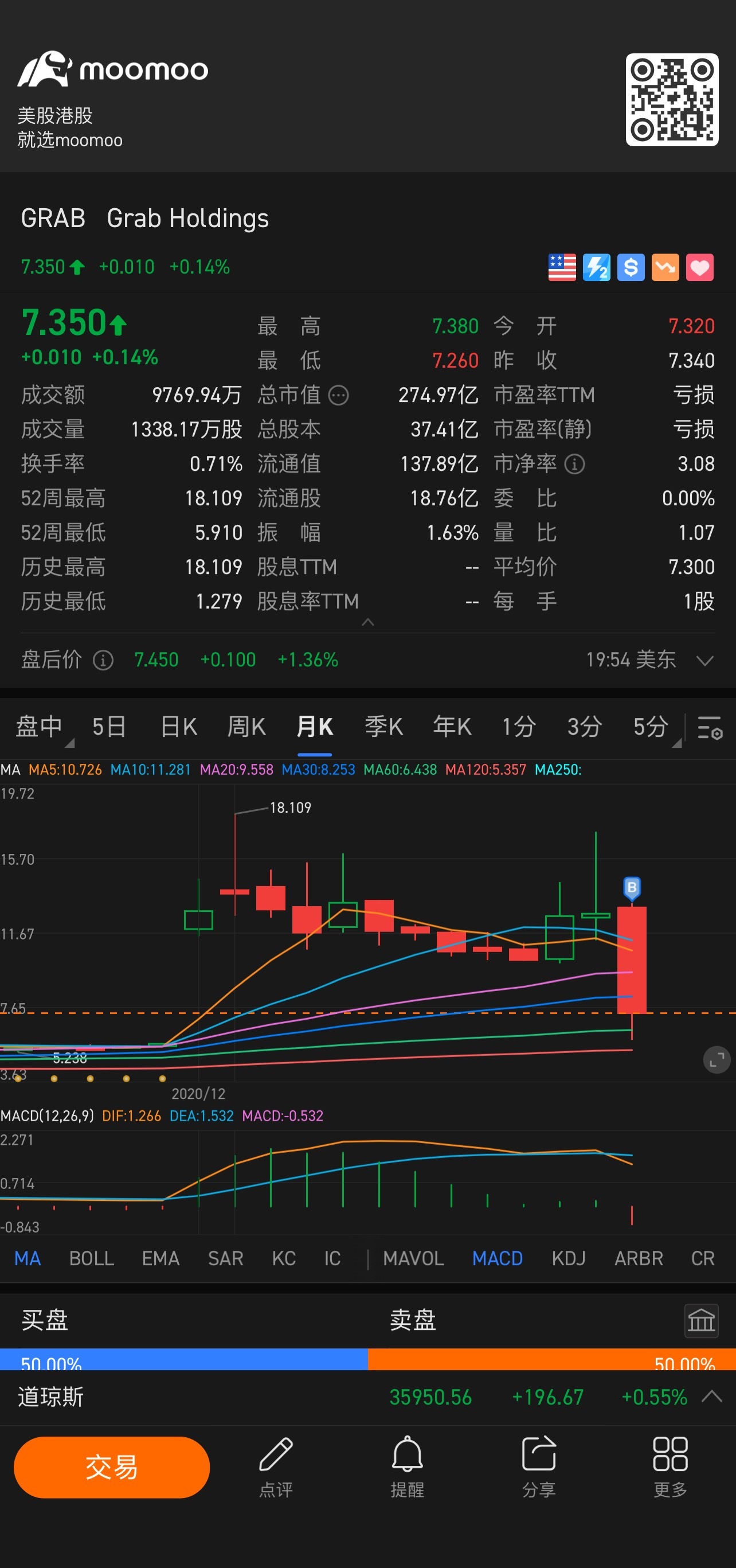Tap the US flag market icon
The width and height of the screenshot is (736, 1568).
coord(562,267)
